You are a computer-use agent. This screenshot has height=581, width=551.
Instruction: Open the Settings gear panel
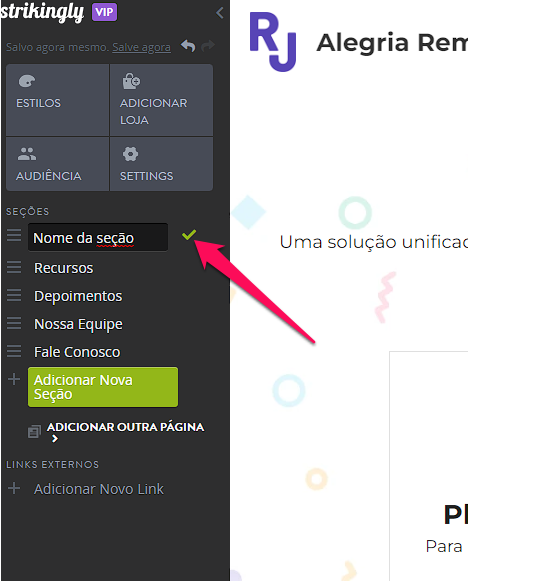pyautogui.click(x=161, y=164)
